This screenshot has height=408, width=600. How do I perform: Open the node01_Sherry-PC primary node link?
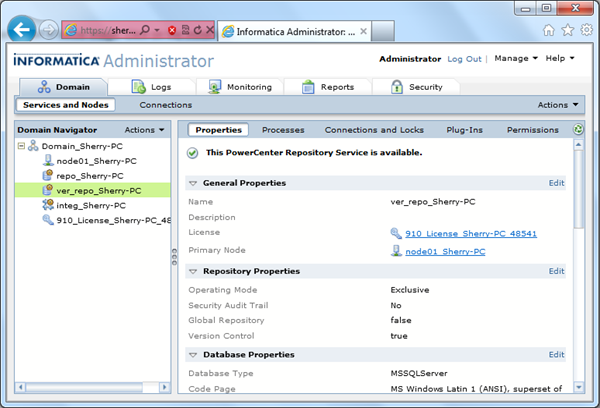445,251
